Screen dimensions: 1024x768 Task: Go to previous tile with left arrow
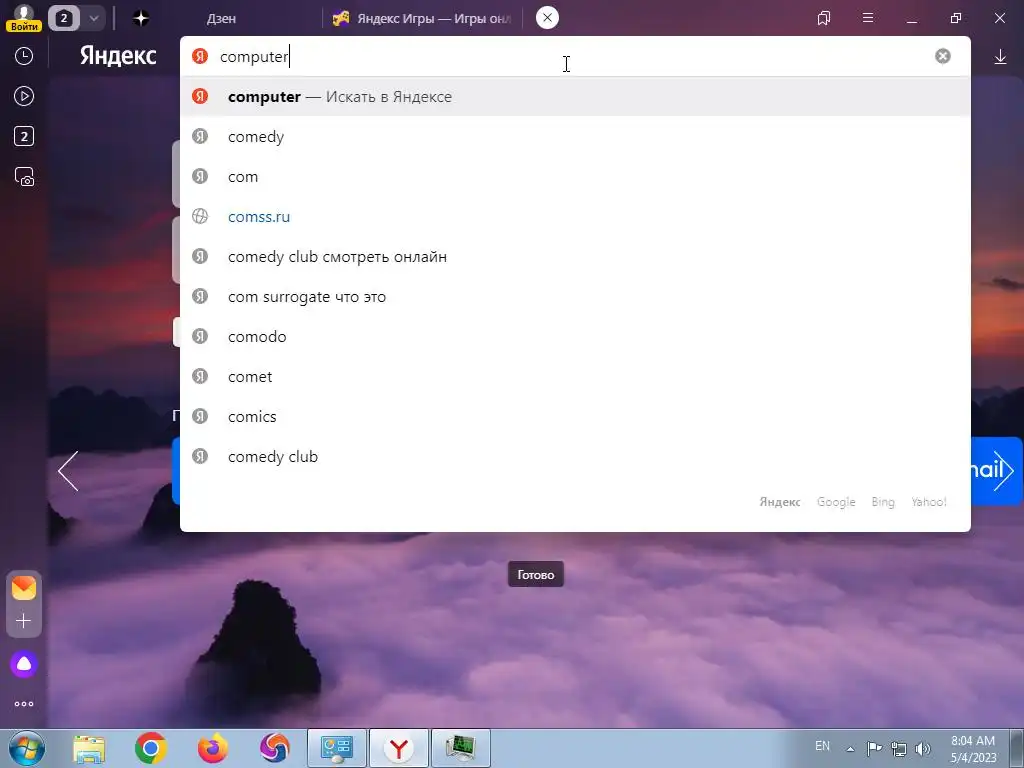click(68, 471)
